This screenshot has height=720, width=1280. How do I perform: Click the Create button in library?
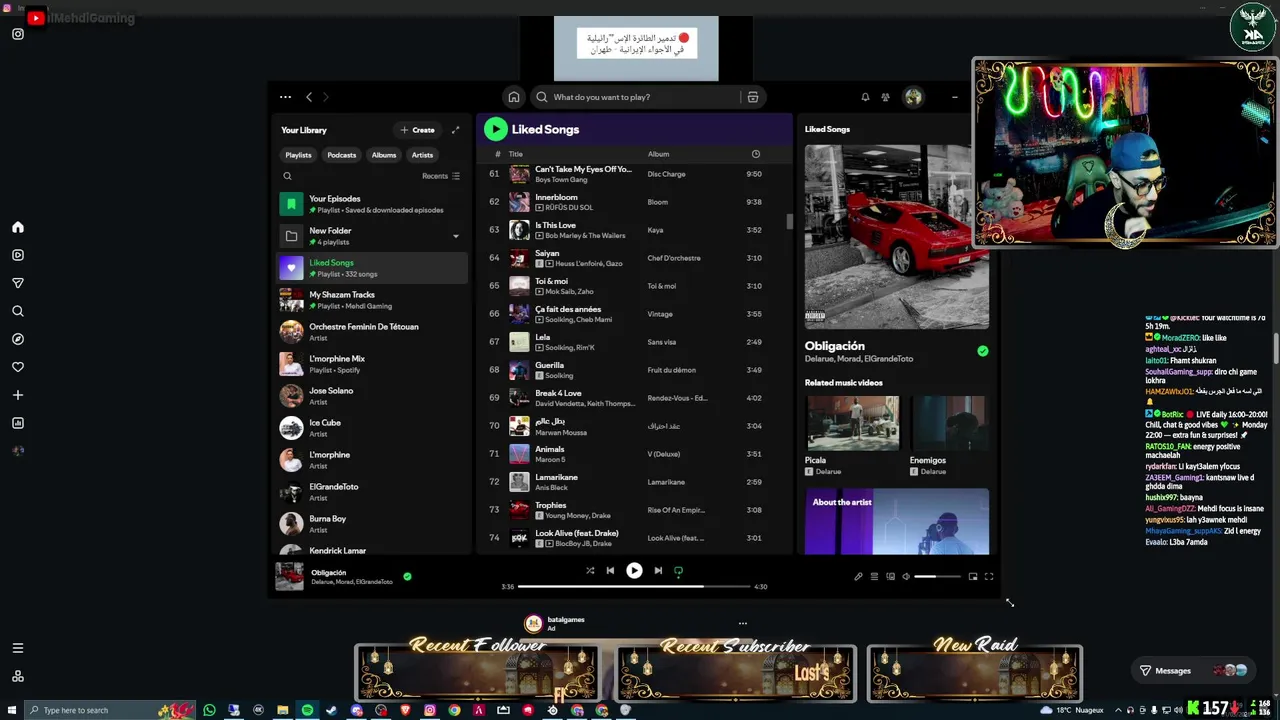(x=417, y=130)
